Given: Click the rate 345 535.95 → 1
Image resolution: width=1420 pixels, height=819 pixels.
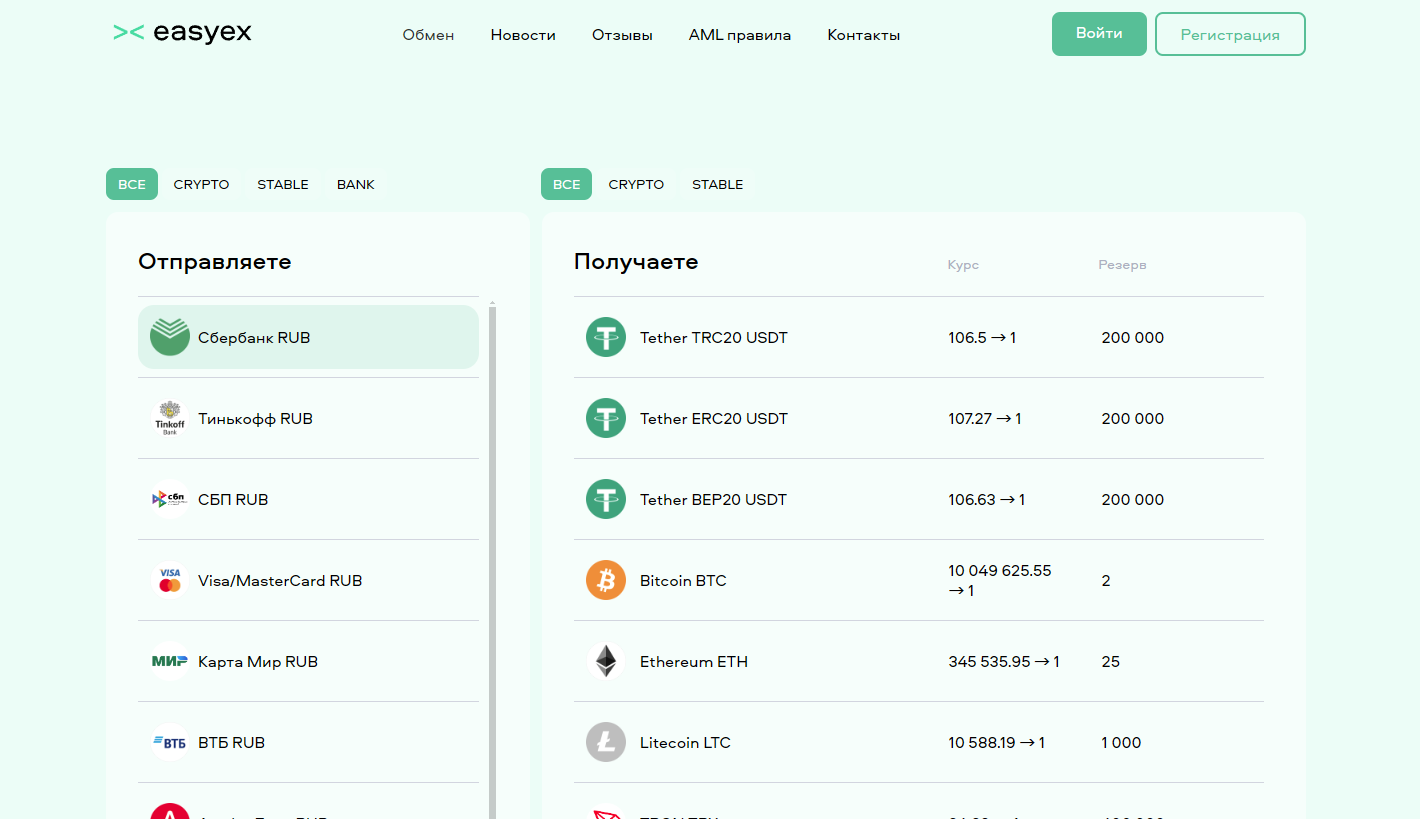Looking at the screenshot, I should pos(1004,662).
